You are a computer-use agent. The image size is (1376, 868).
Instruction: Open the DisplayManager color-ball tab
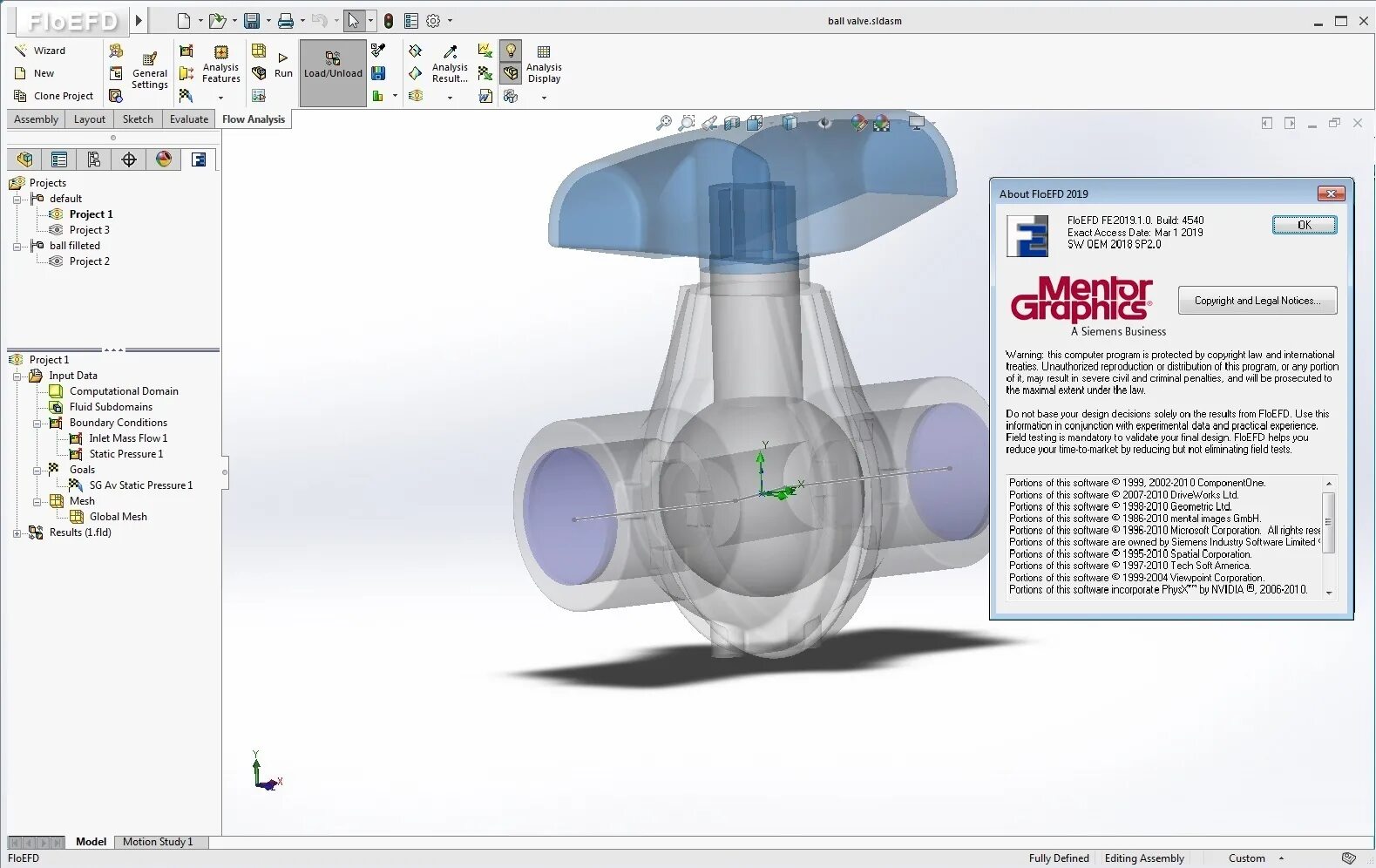coord(164,159)
